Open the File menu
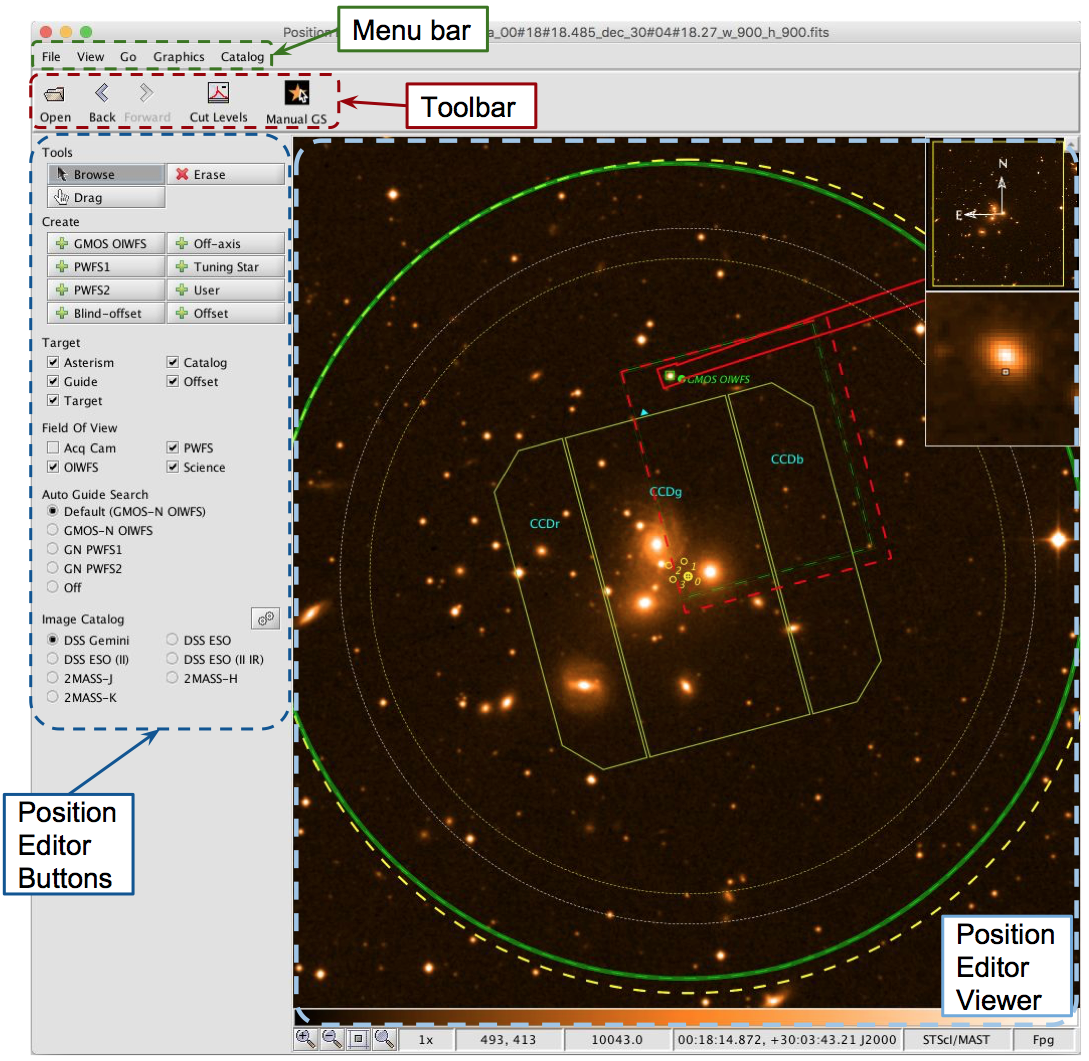The height and width of the screenshot is (1061, 1089). [x=51, y=57]
